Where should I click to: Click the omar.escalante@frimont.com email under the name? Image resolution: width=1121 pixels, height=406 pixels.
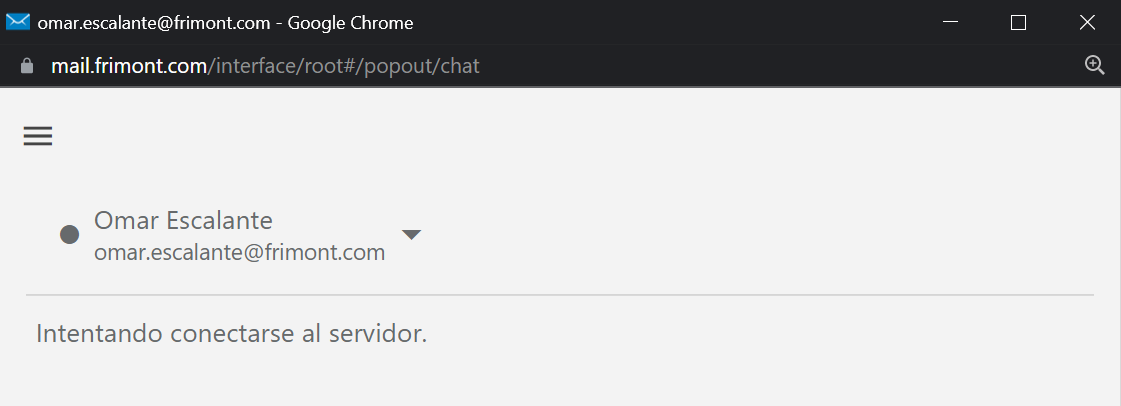pos(239,253)
